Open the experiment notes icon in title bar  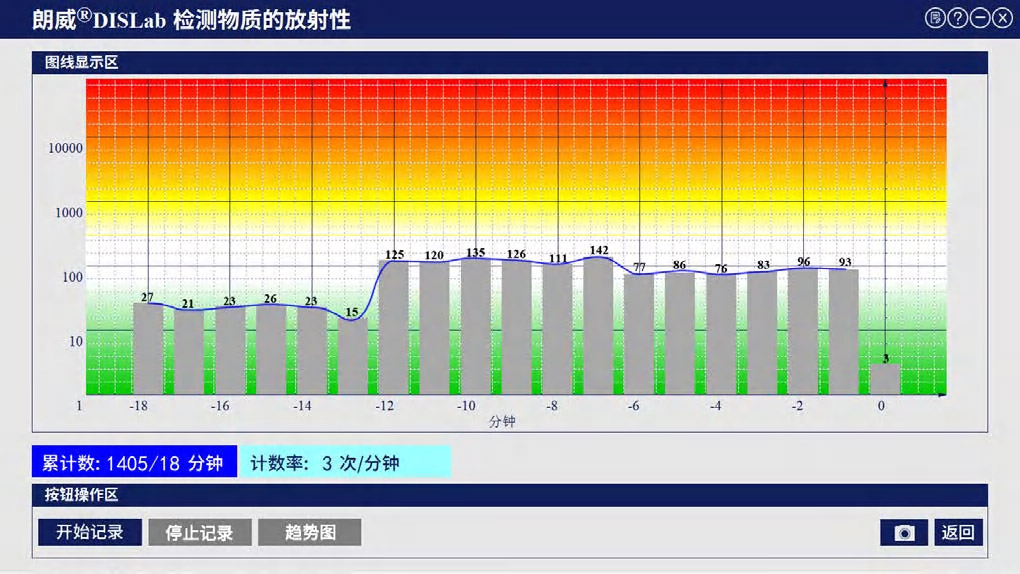(x=935, y=18)
